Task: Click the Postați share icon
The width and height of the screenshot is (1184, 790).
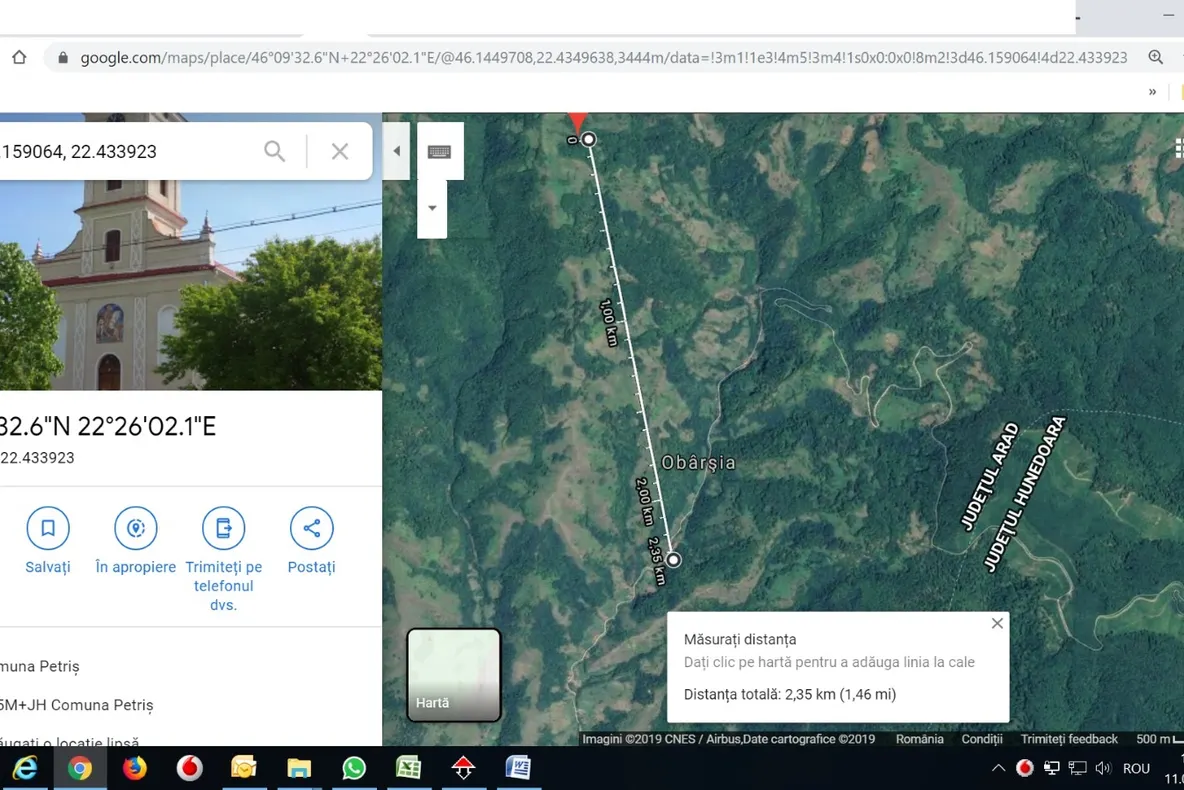Action: coord(311,528)
